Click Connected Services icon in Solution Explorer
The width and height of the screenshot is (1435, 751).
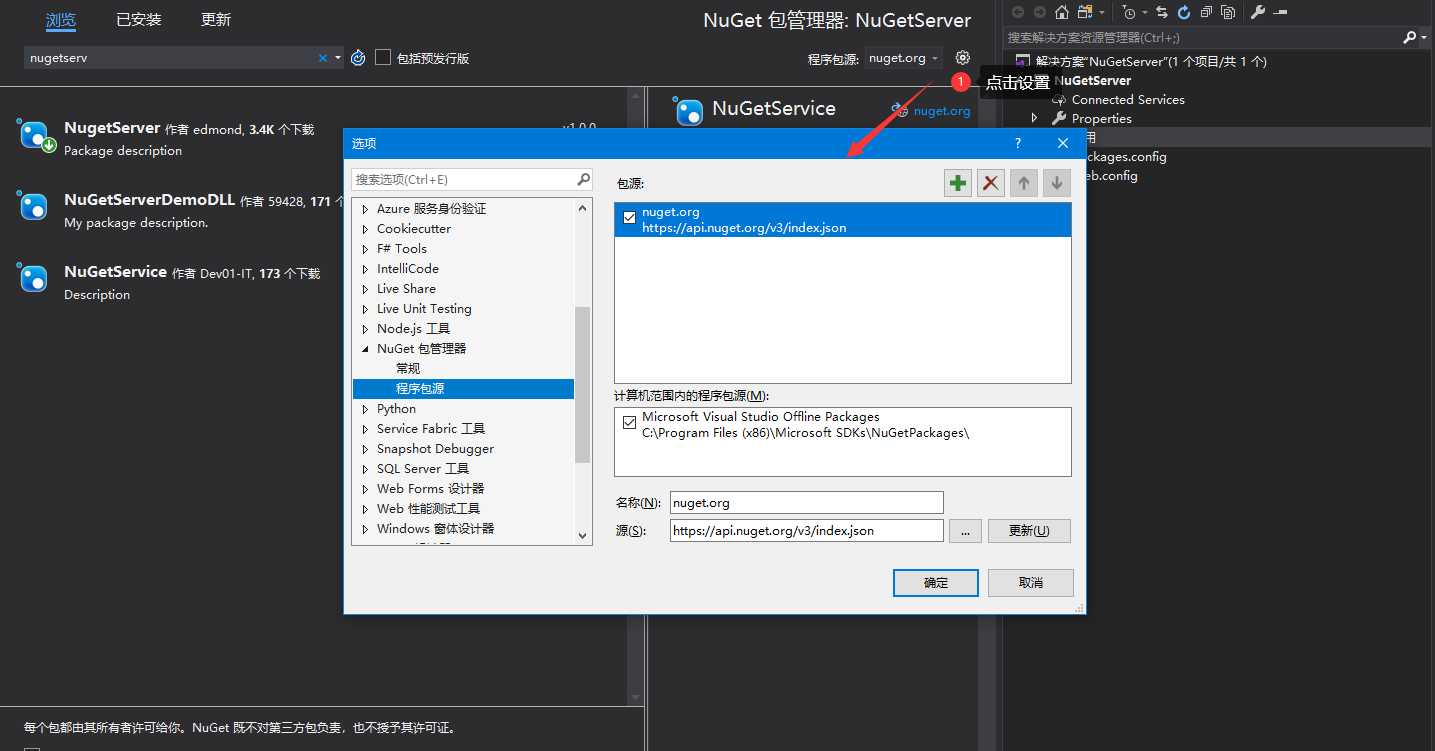[1059, 100]
